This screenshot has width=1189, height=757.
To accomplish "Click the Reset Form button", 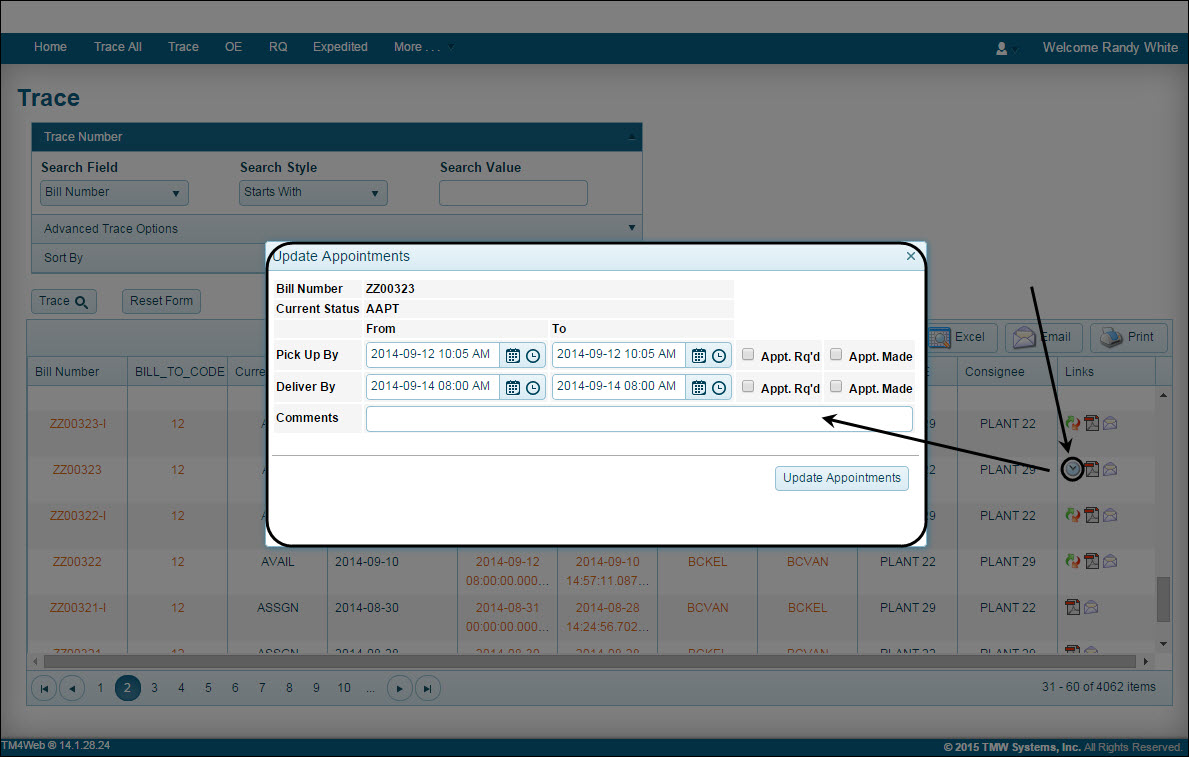I will click(x=162, y=301).
